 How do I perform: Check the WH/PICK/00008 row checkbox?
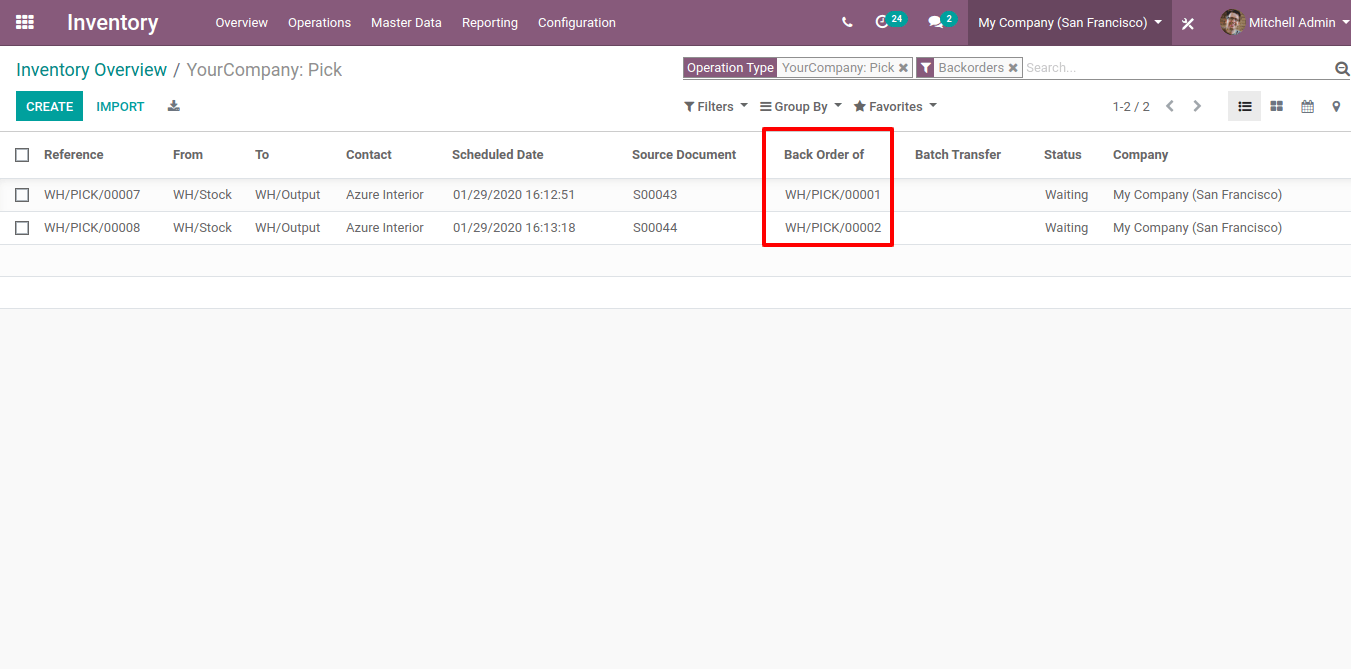point(22,227)
